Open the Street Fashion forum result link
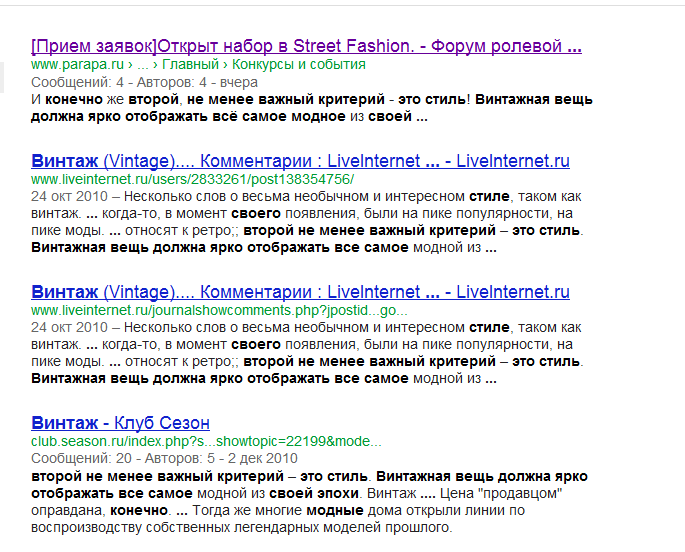The image size is (685, 552). coord(306,46)
